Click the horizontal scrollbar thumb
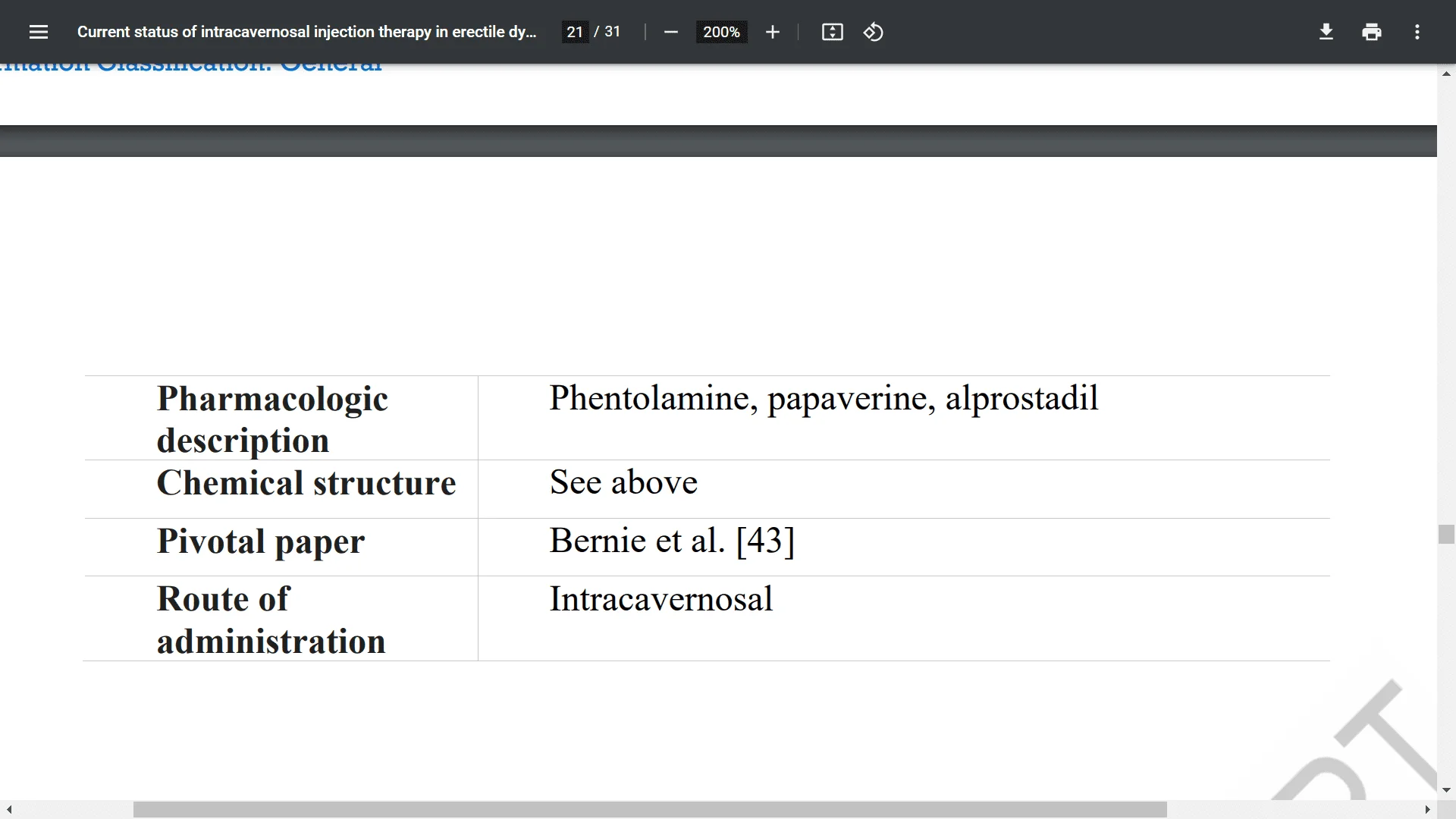 [x=650, y=809]
